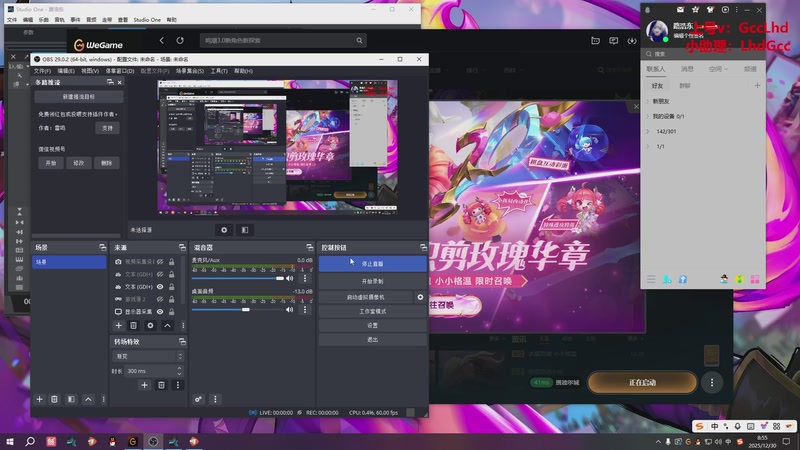Hide the 显示器采集 source

(160, 311)
